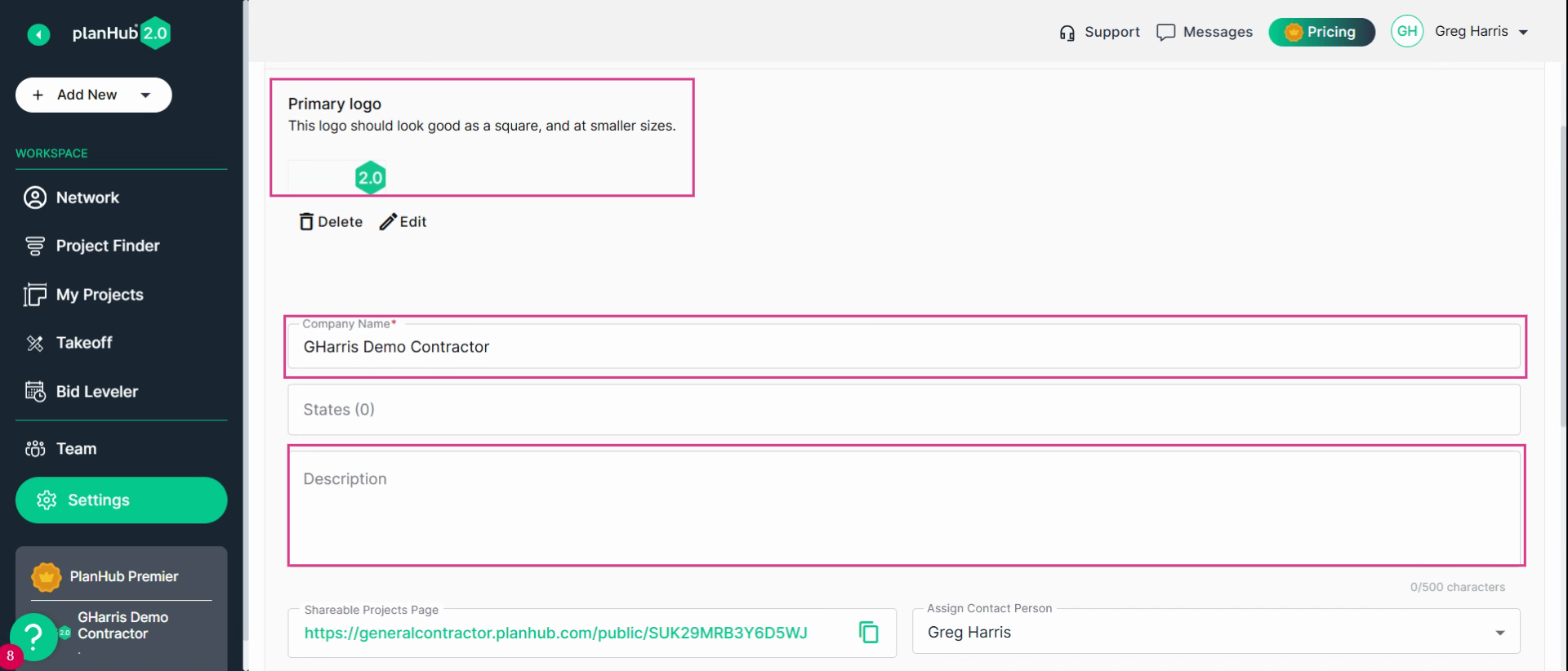Click the PlanHub Premier label
This screenshot has width=1568, height=671.
[124, 576]
